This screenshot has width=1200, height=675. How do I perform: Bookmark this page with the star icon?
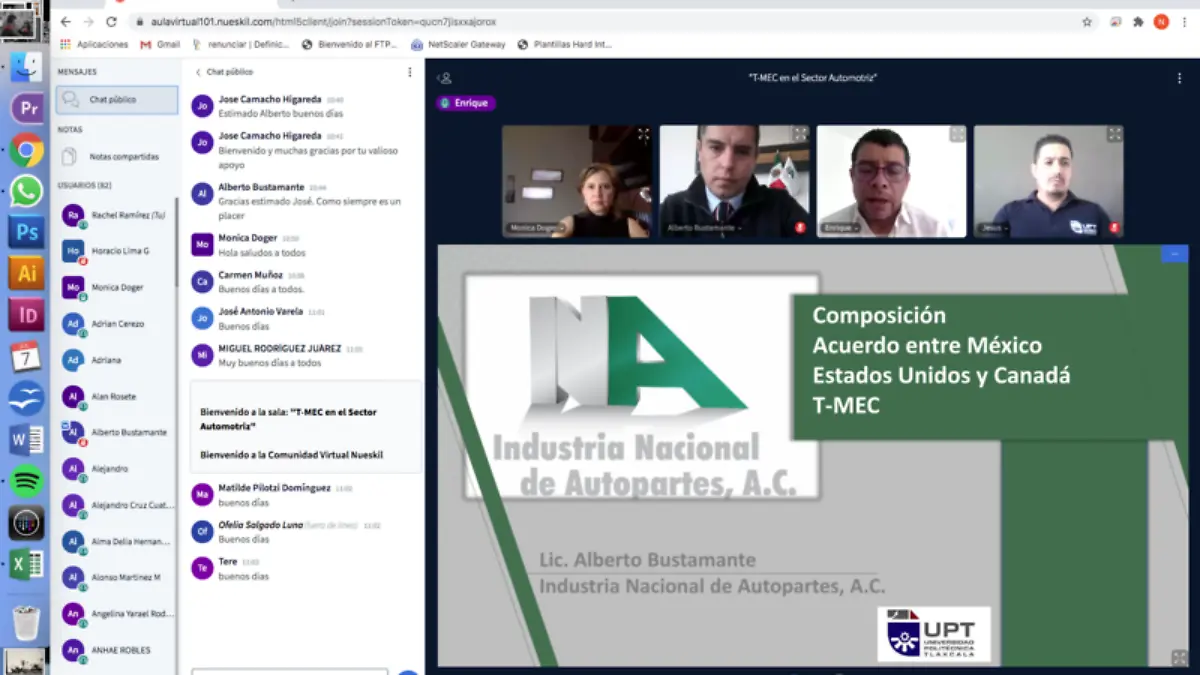pyautogui.click(x=1087, y=21)
